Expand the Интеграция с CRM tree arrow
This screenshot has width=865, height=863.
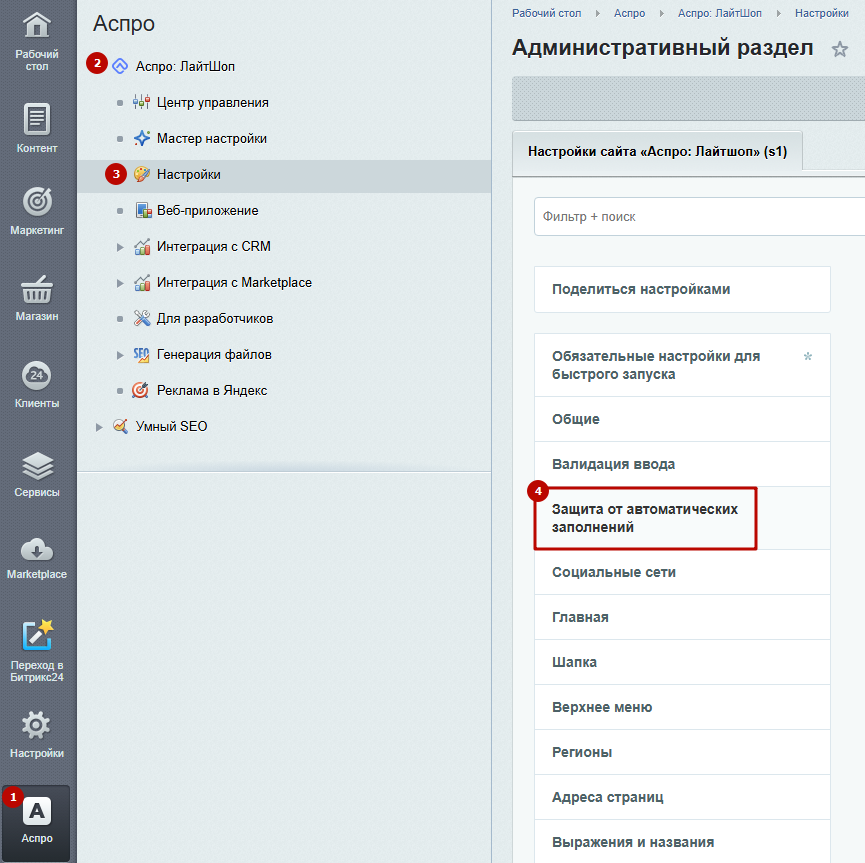[120, 247]
